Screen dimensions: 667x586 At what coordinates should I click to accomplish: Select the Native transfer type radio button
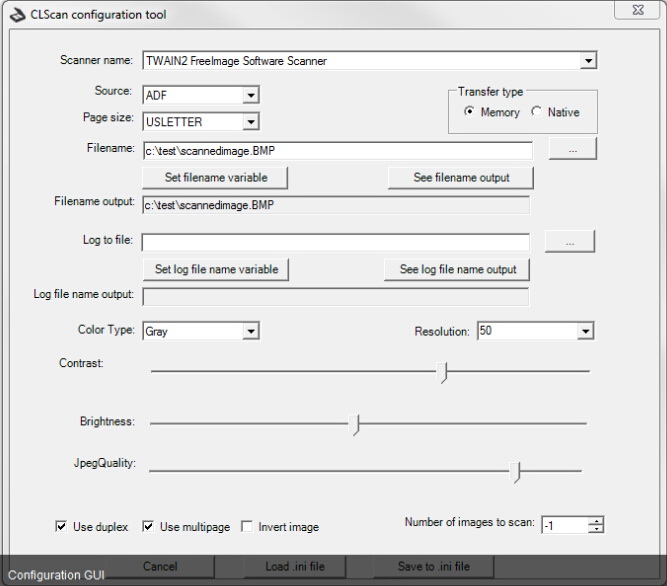[x=536, y=111]
